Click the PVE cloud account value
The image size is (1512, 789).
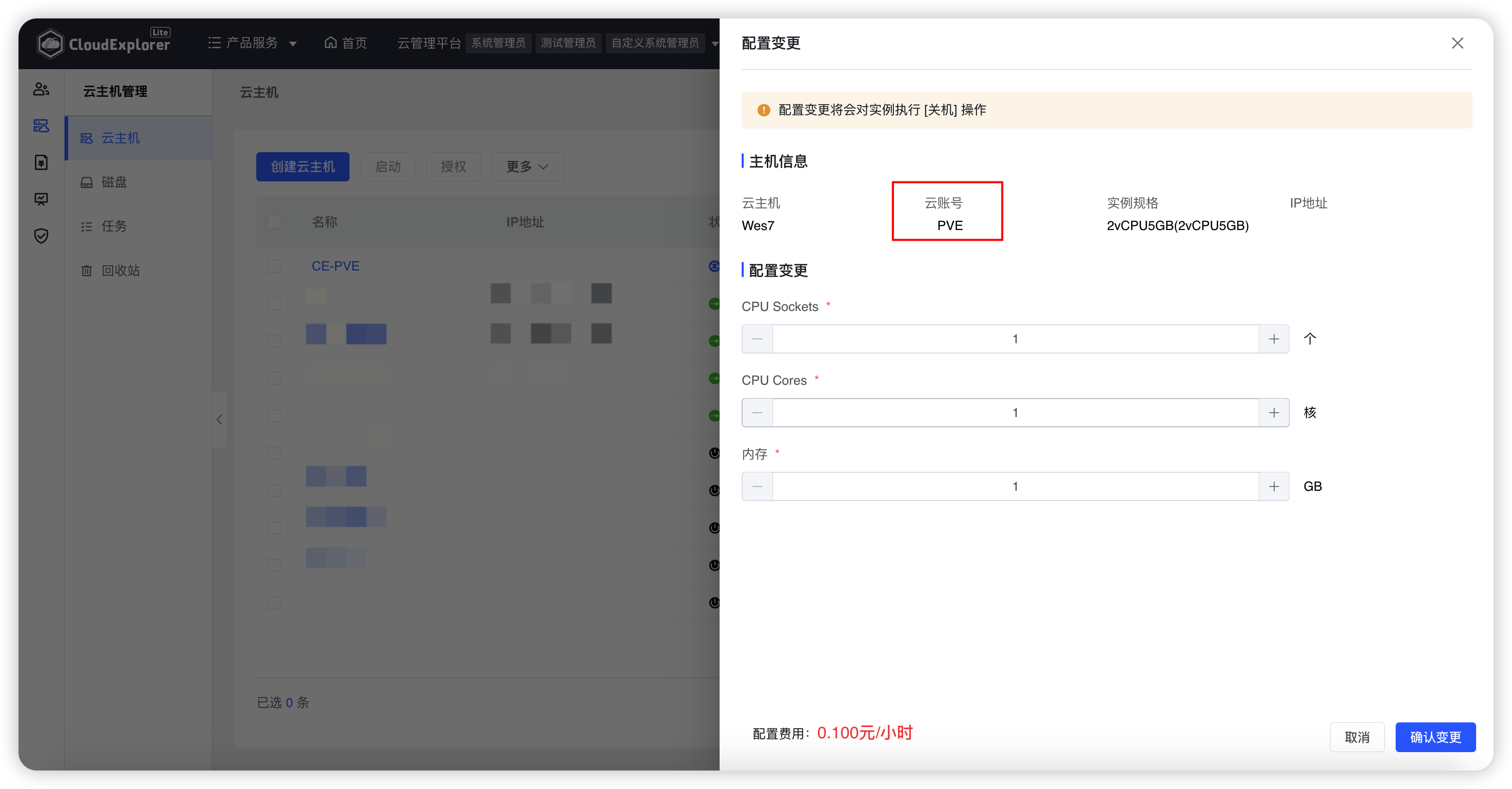coord(950,226)
